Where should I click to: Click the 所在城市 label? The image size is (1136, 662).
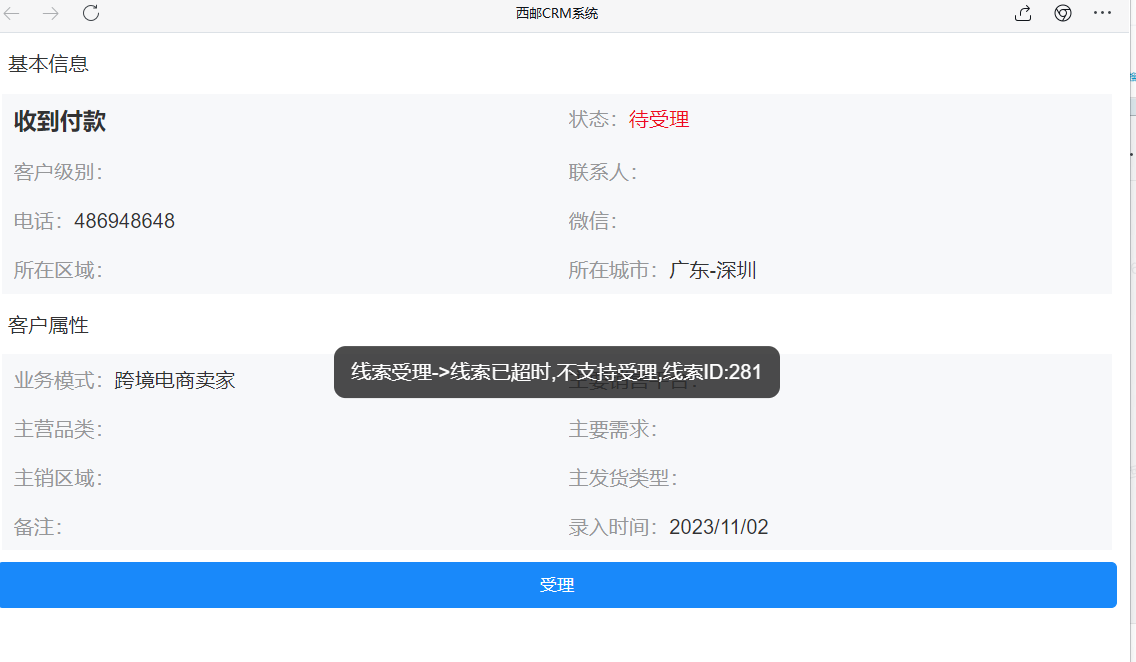coord(612,270)
